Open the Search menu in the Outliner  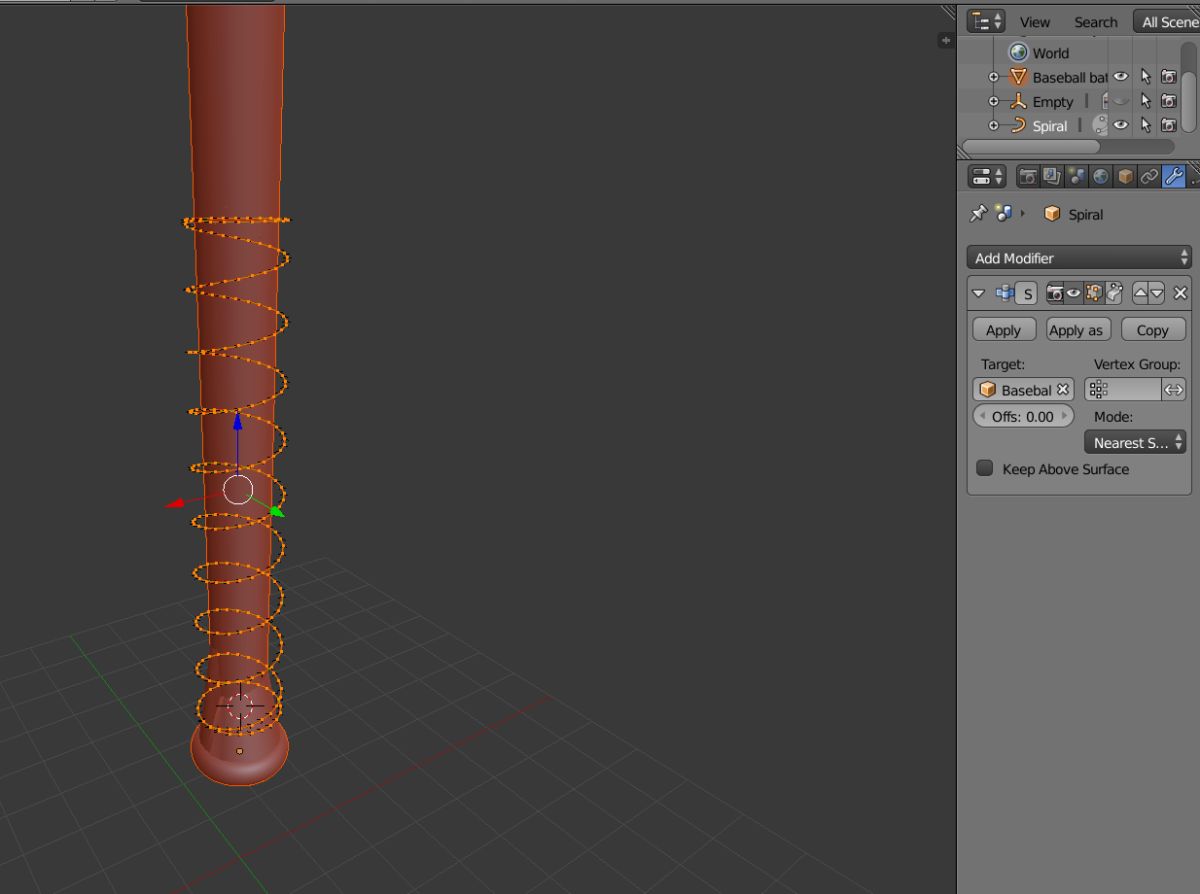(1096, 22)
